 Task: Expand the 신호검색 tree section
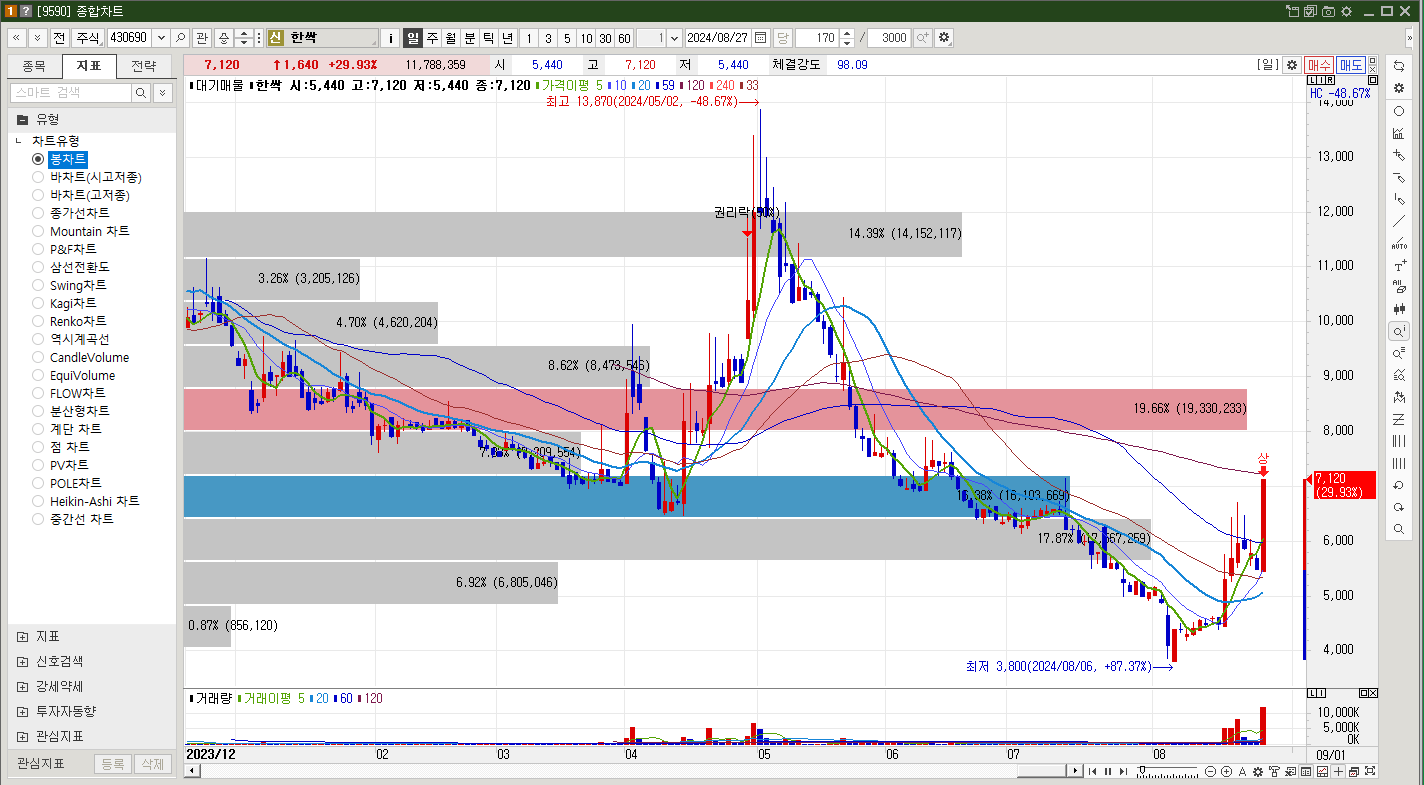point(22,661)
